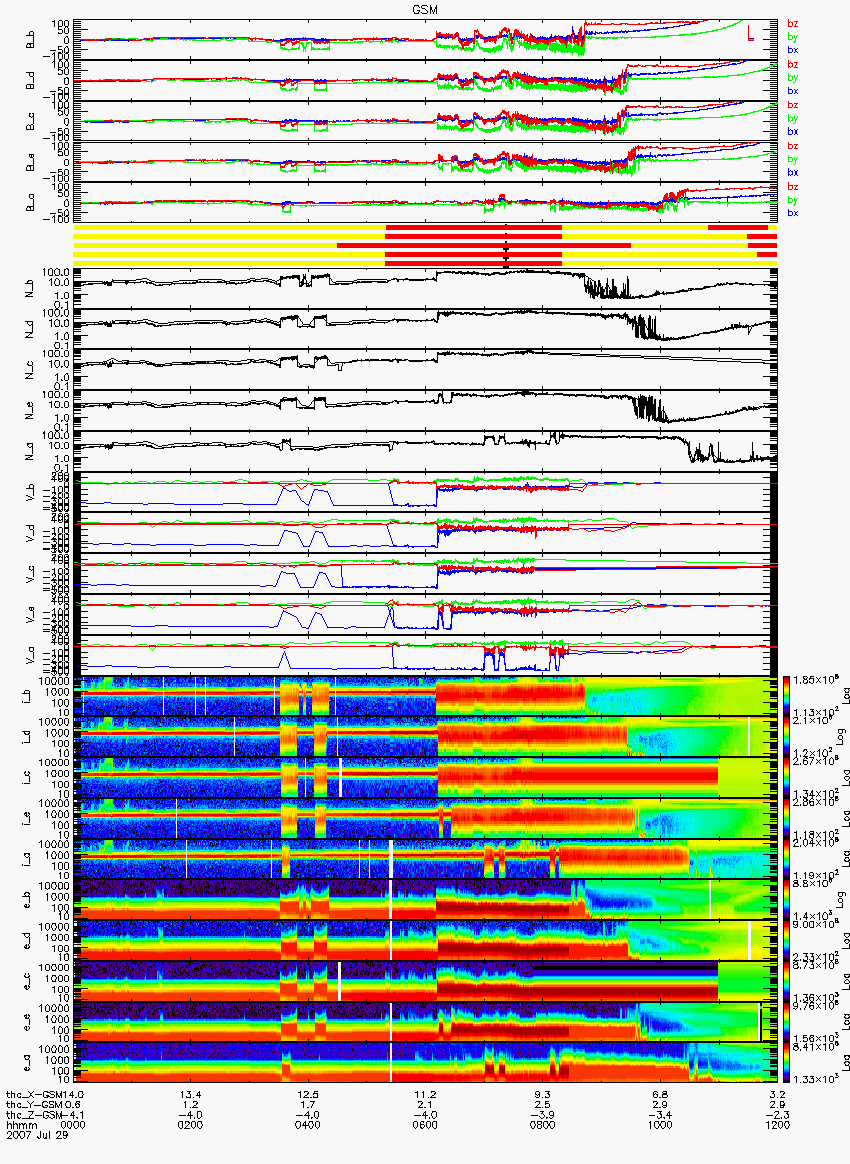This screenshot has width=850, height=1164.
Task: Click the B_d y-axis label
Action: pos(30,80)
